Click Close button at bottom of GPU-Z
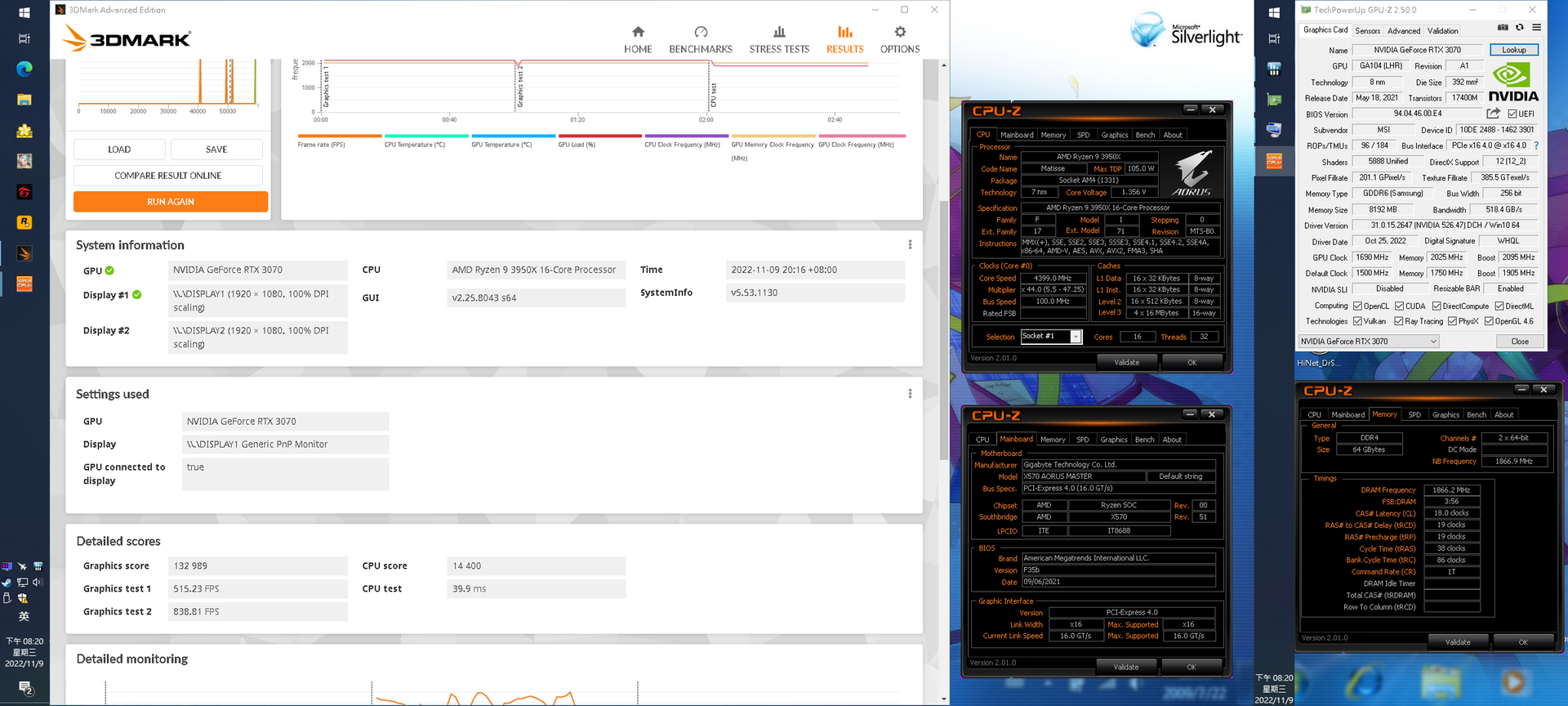 (x=1520, y=342)
